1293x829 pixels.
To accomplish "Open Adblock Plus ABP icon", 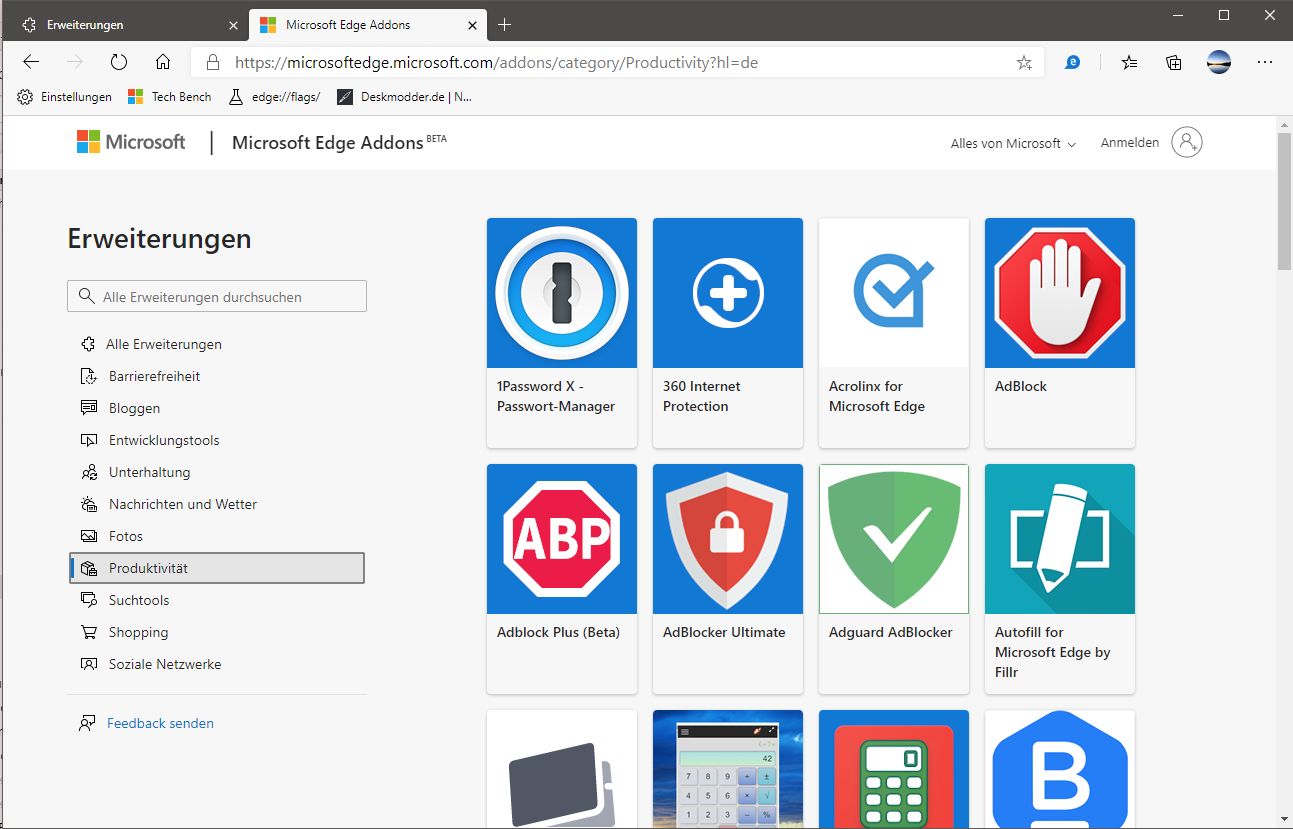I will 562,539.
